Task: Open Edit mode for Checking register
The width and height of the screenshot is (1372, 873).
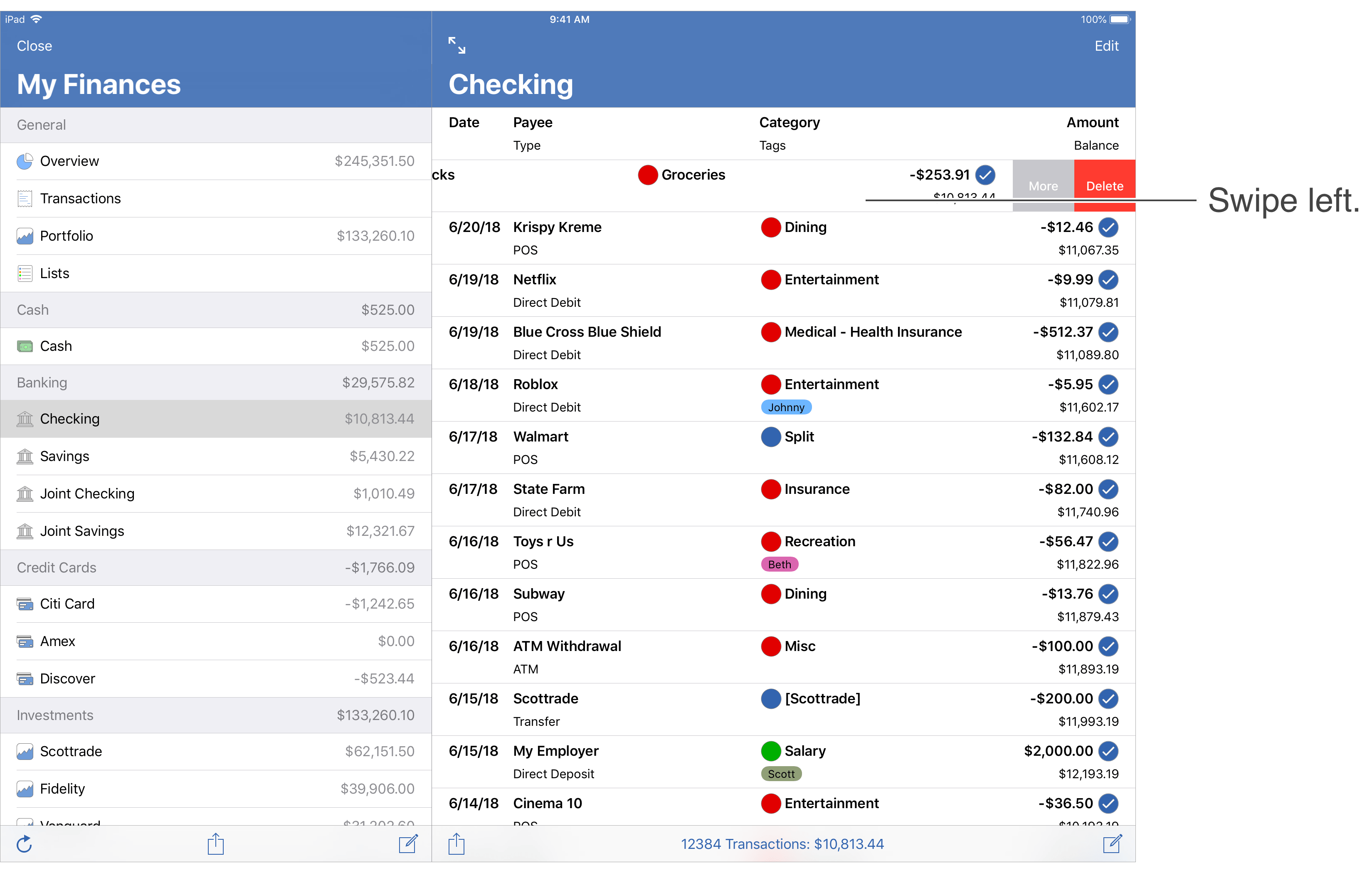Action: click(1107, 45)
